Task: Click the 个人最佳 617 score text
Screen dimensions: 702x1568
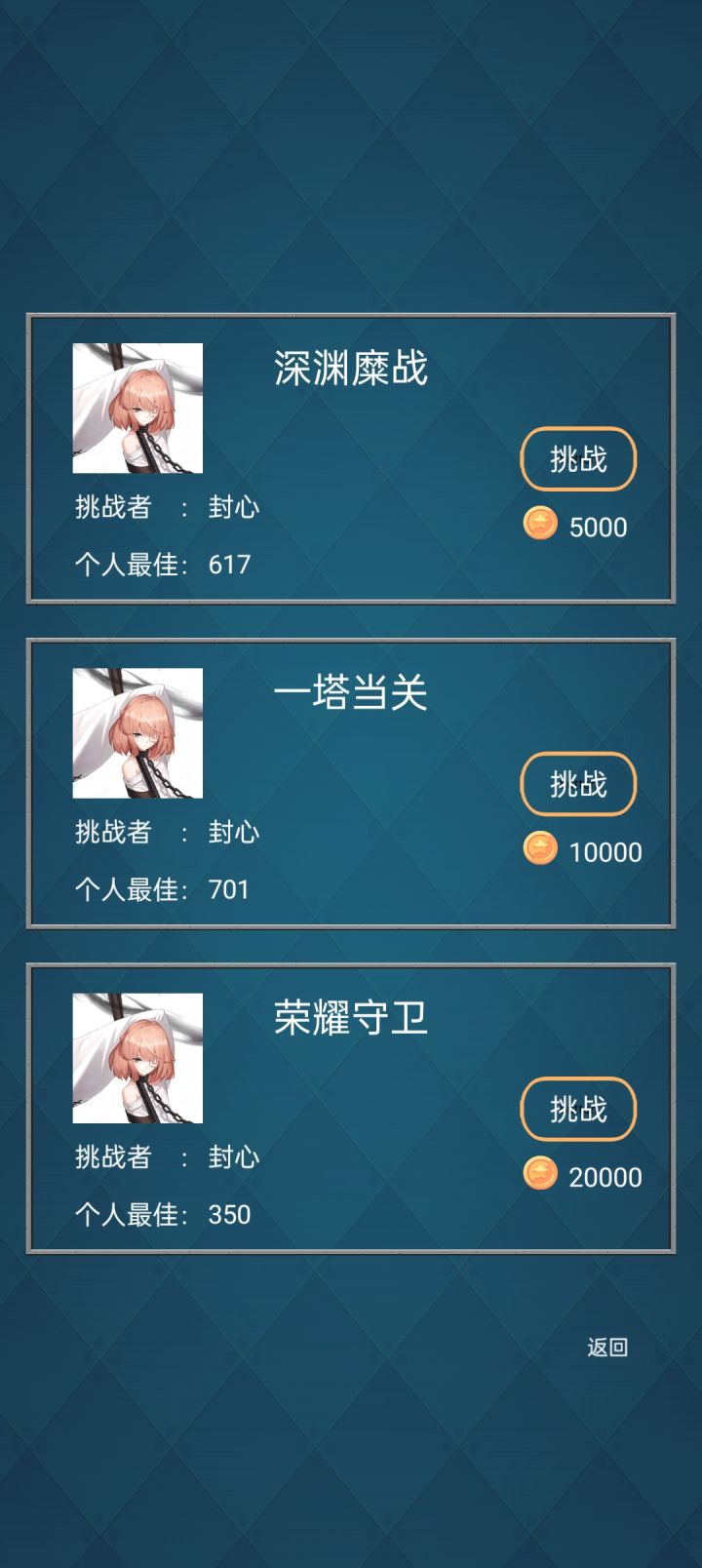Action: [x=163, y=564]
